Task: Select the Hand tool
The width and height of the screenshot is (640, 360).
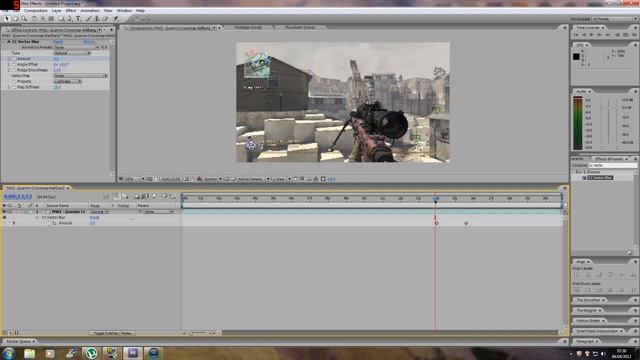Action: 16,18
